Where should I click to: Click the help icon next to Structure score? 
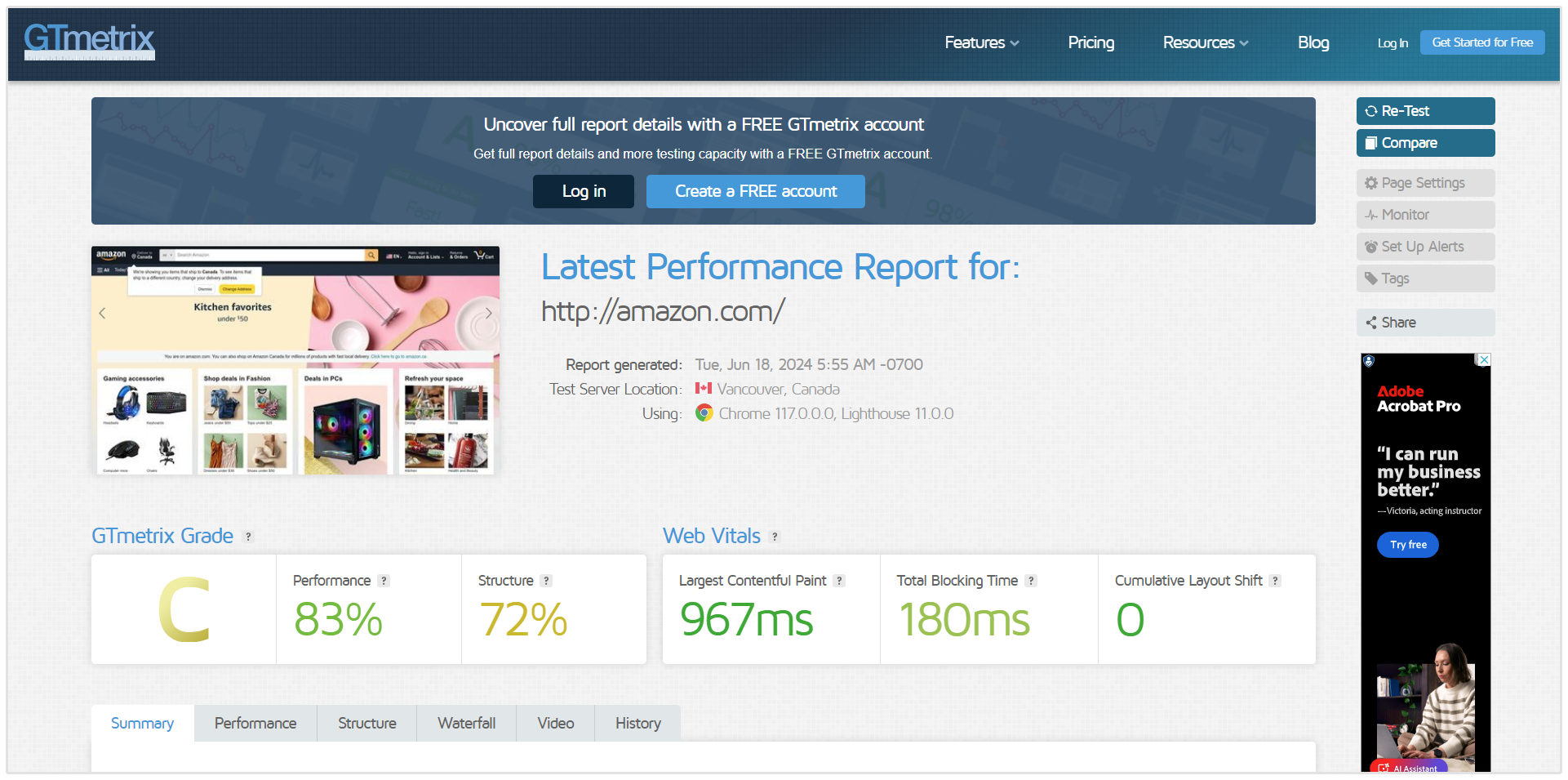pos(546,581)
